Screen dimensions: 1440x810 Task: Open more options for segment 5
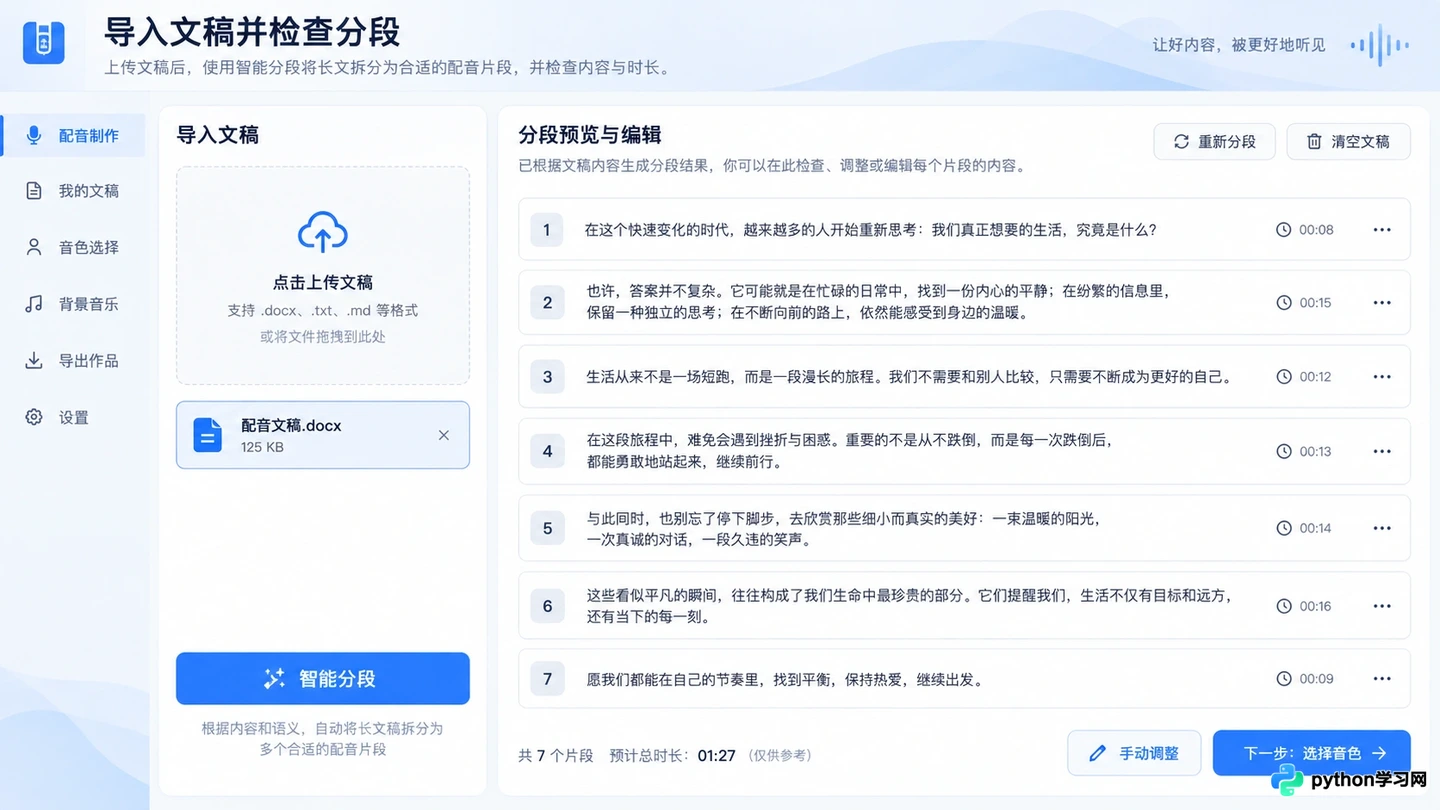pyautogui.click(x=1382, y=528)
